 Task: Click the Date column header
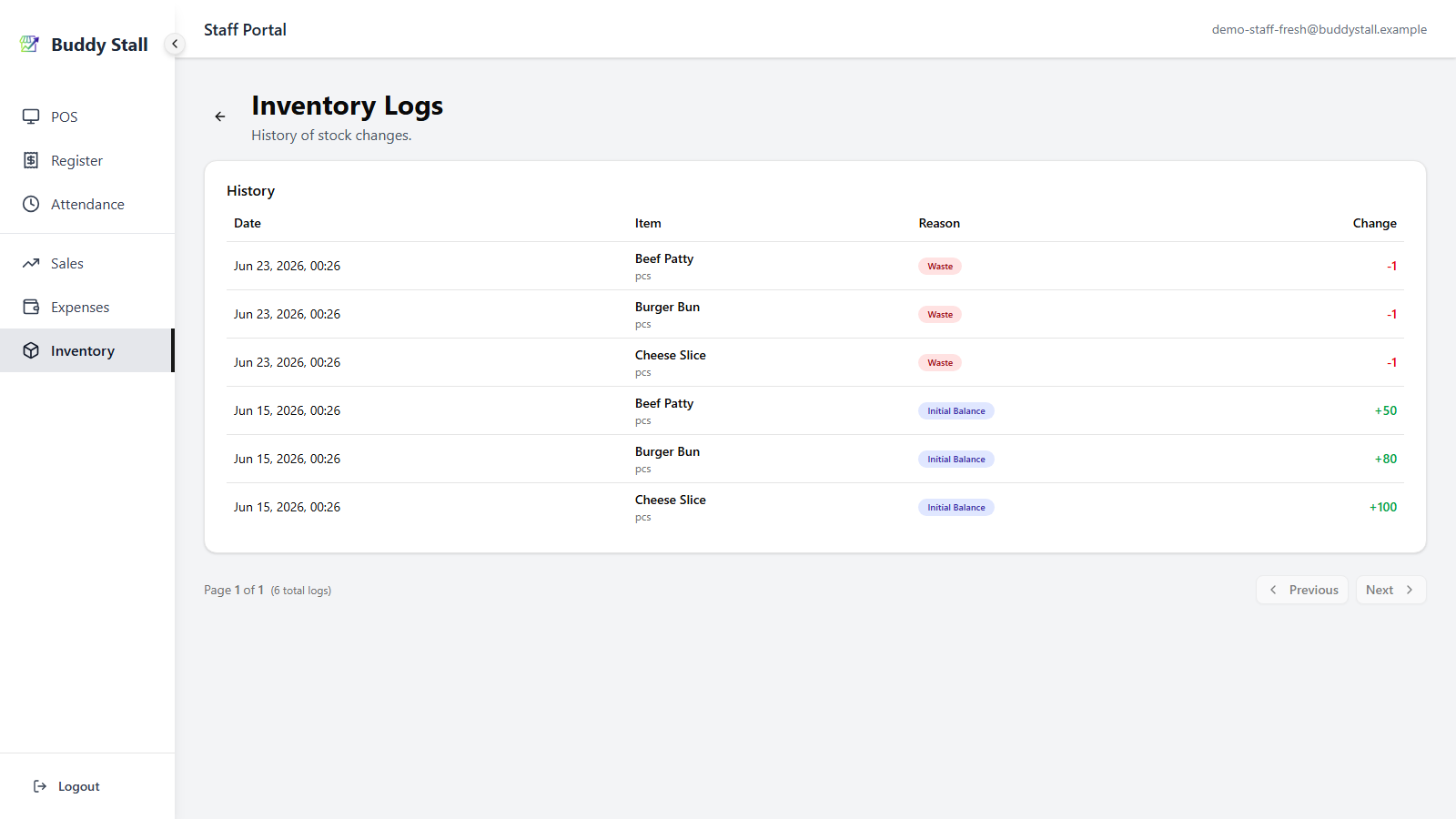pos(248,223)
